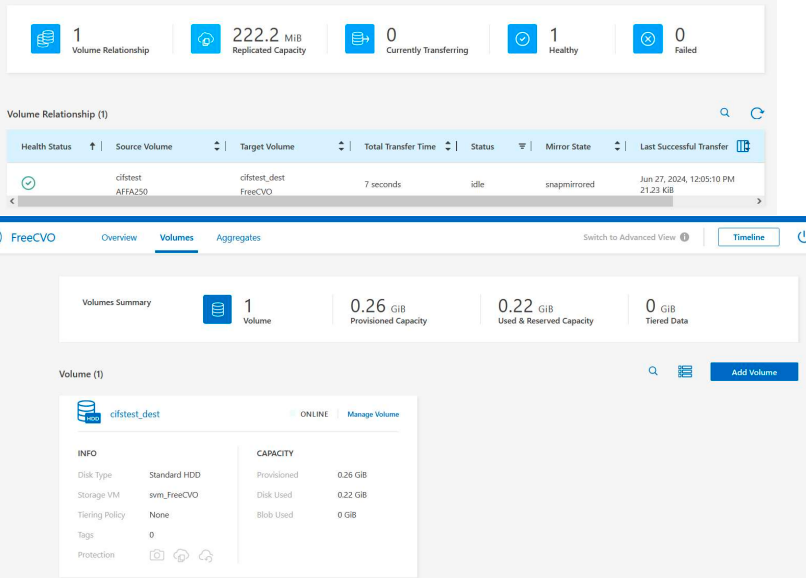This screenshot has height=578, width=806.
Task: Click the replication cloud protection icon
Action: [x=181, y=555]
